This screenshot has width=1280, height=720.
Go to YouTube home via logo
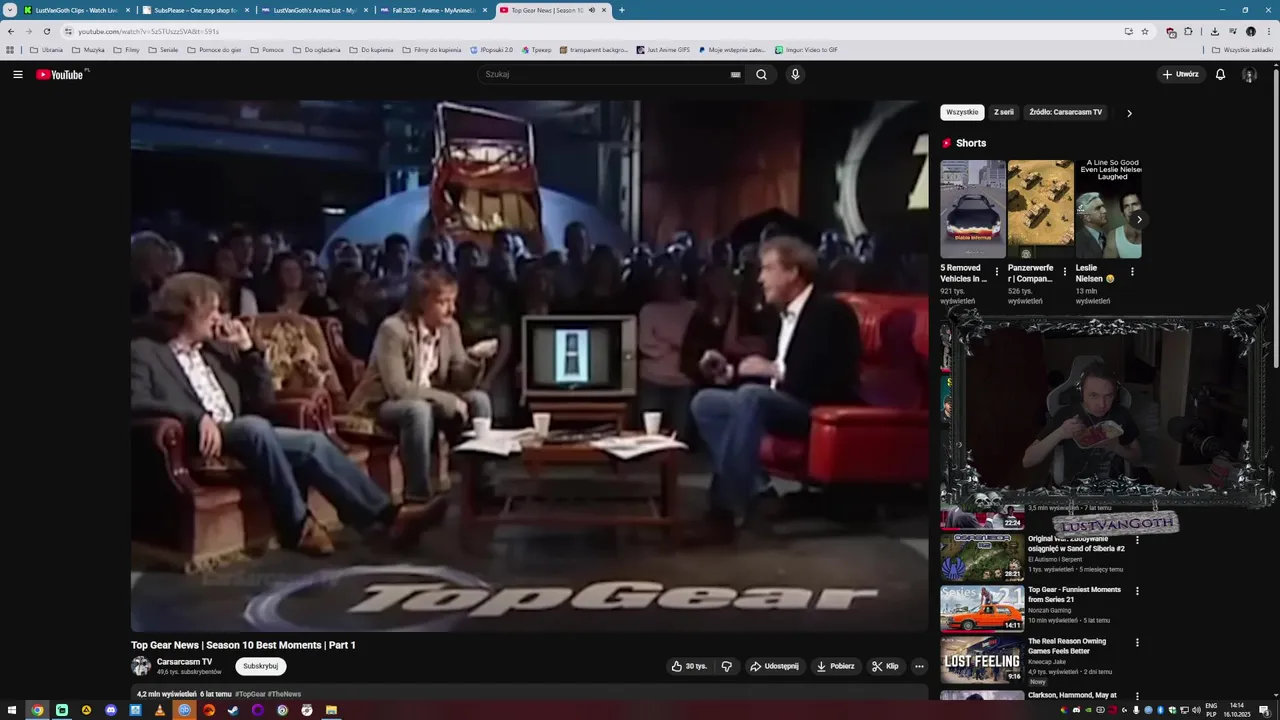coord(62,74)
